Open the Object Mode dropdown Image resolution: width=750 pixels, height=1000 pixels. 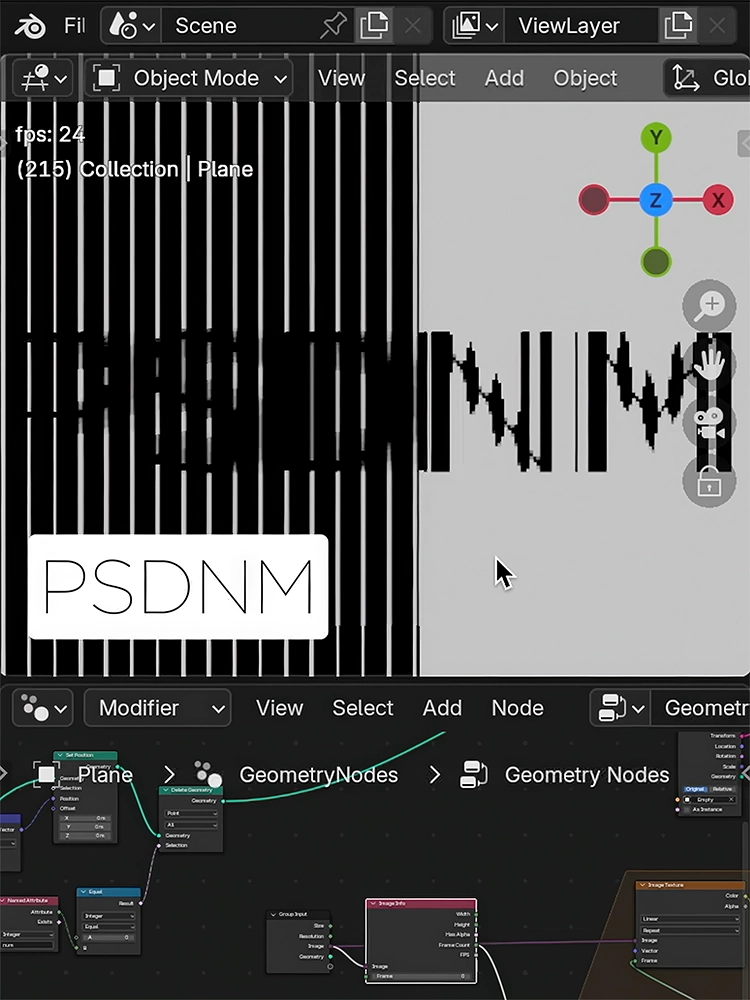coord(189,79)
